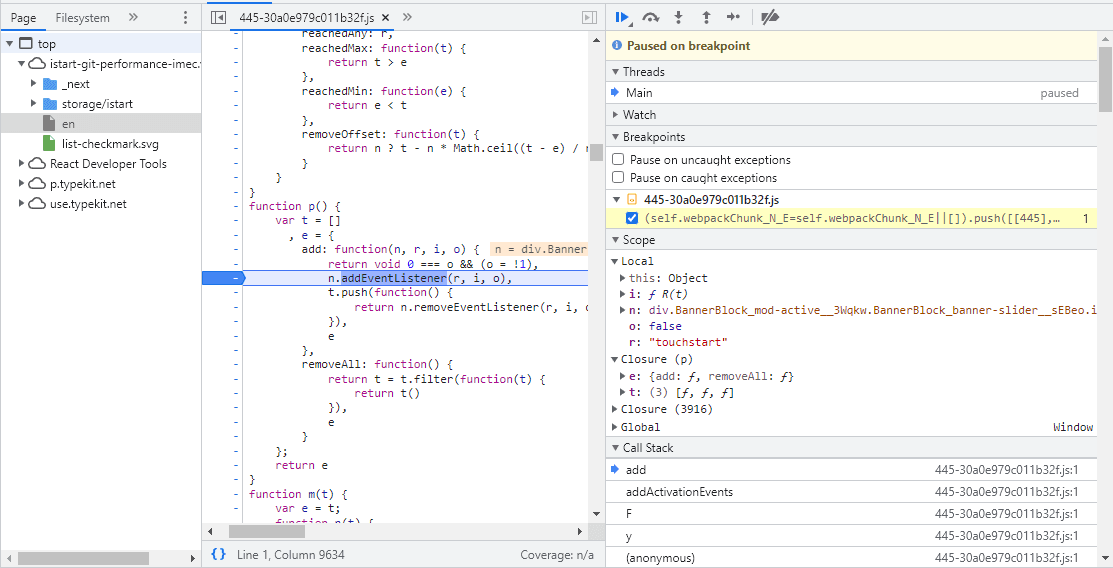Uncheck the webpackChunk breakpoint checkbox
The width and height of the screenshot is (1113, 568).
pyautogui.click(x=632, y=218)
